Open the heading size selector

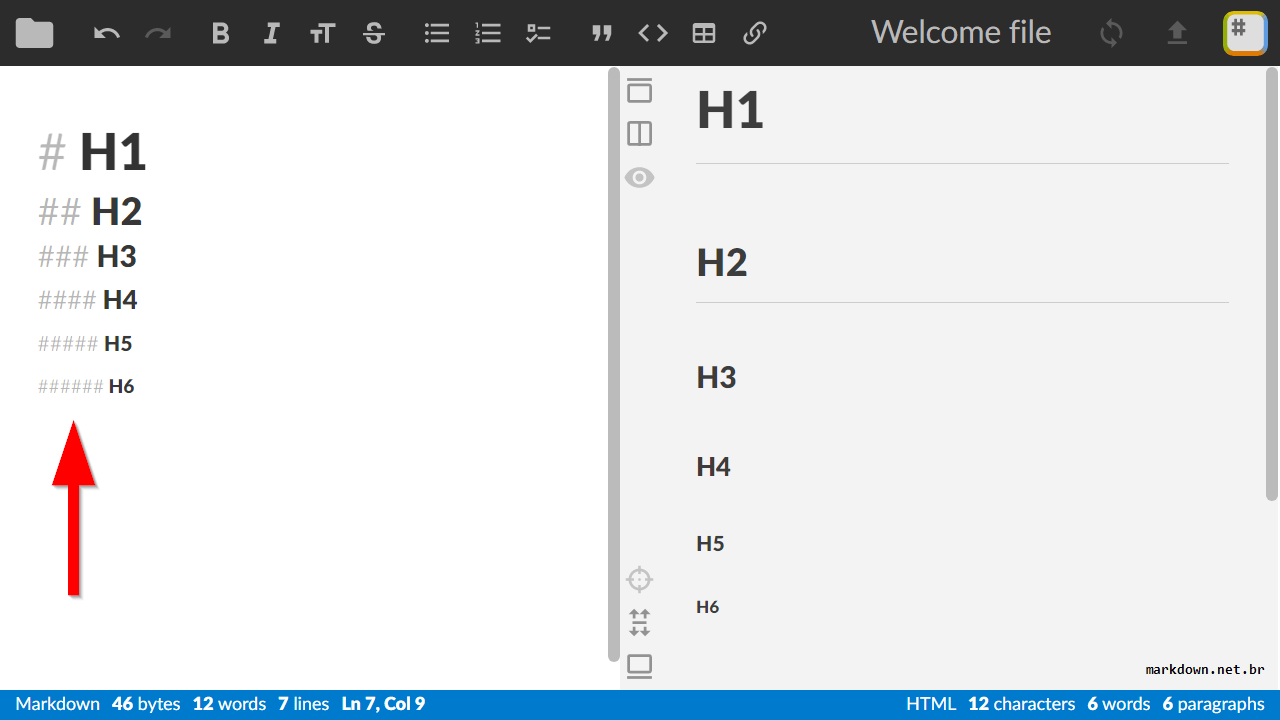322,33
